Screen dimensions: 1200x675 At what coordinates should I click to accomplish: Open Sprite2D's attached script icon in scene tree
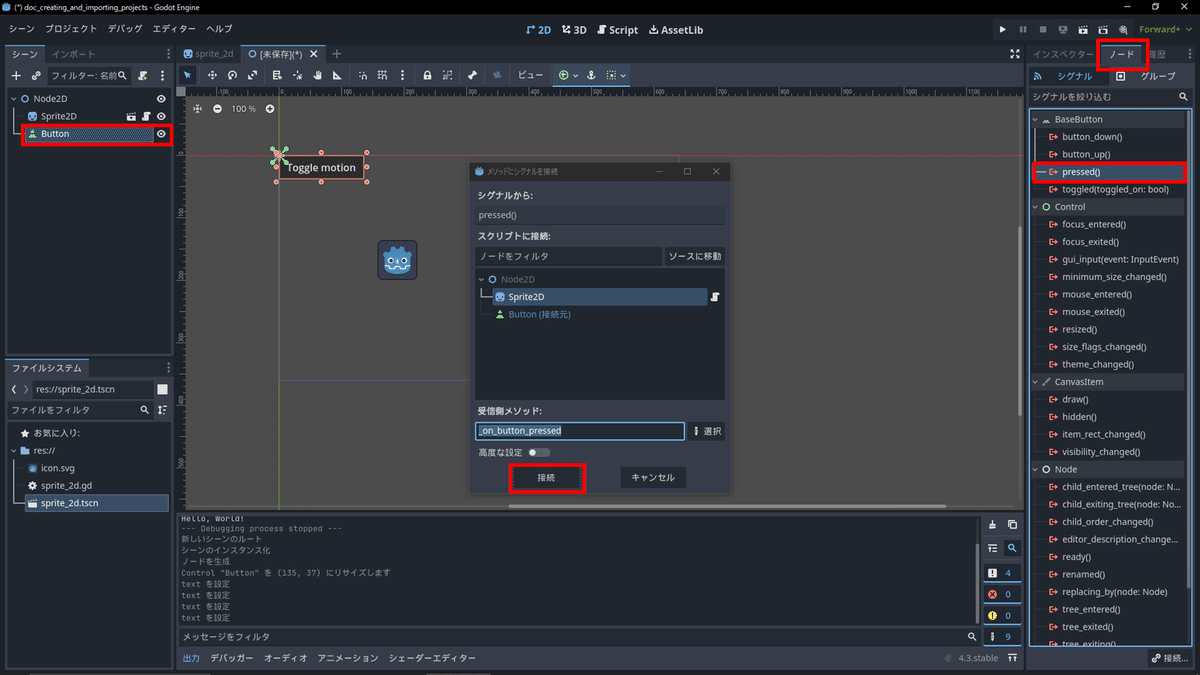tap(145, 116)
